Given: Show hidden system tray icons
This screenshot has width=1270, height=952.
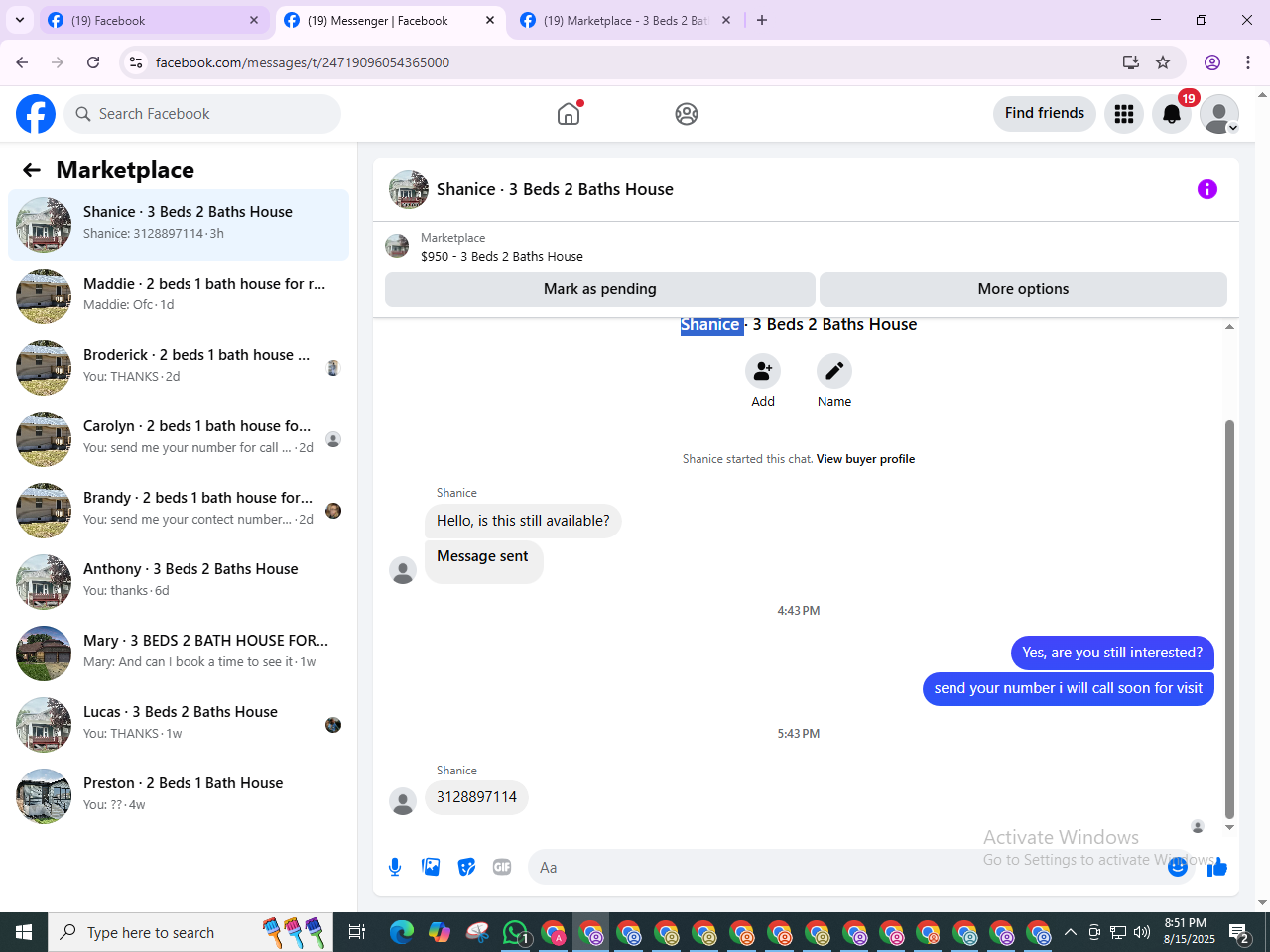Looking at the screenshot, I should [1070, 932].
